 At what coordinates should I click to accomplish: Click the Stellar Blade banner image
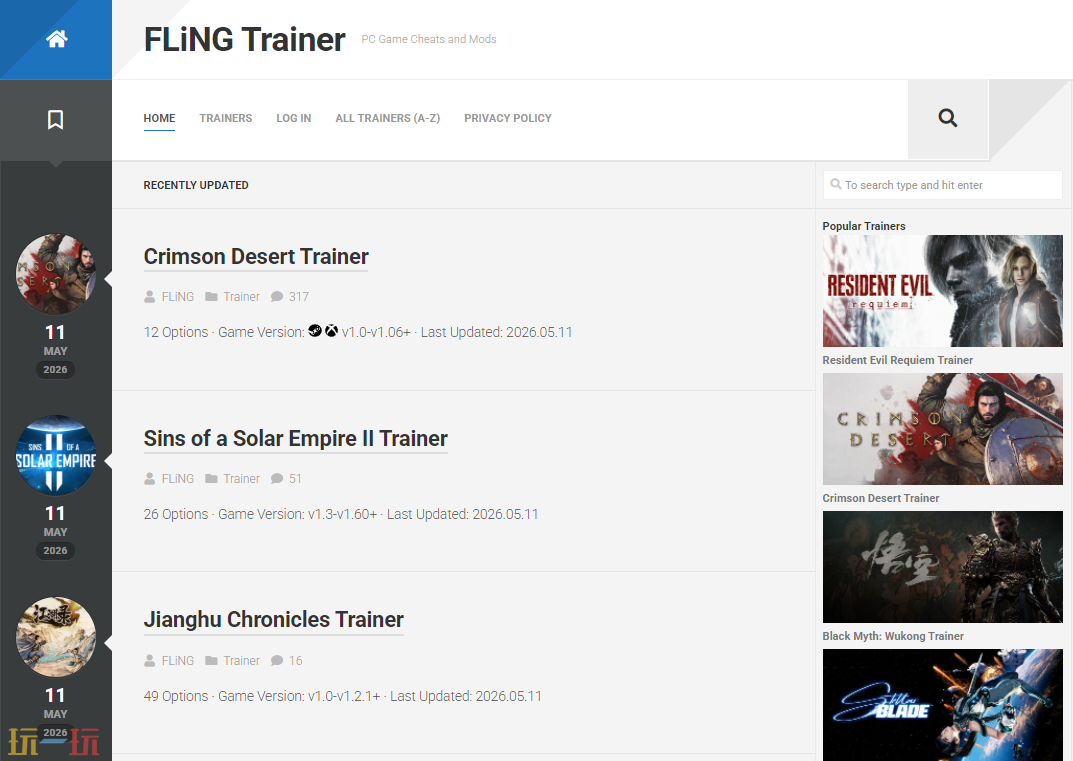[x=942, y=705]
